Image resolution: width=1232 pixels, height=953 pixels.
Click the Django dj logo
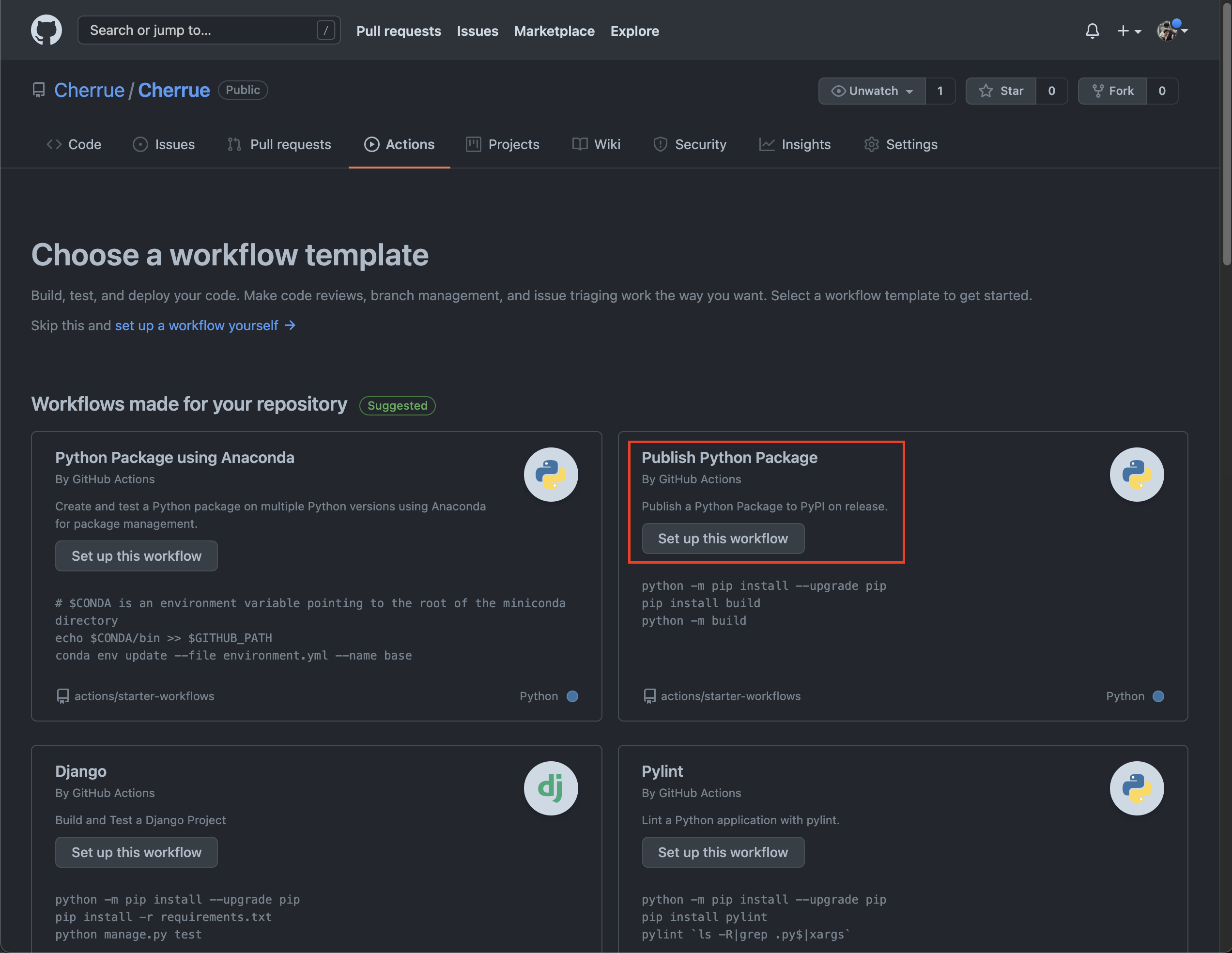(x=551, y=788)
